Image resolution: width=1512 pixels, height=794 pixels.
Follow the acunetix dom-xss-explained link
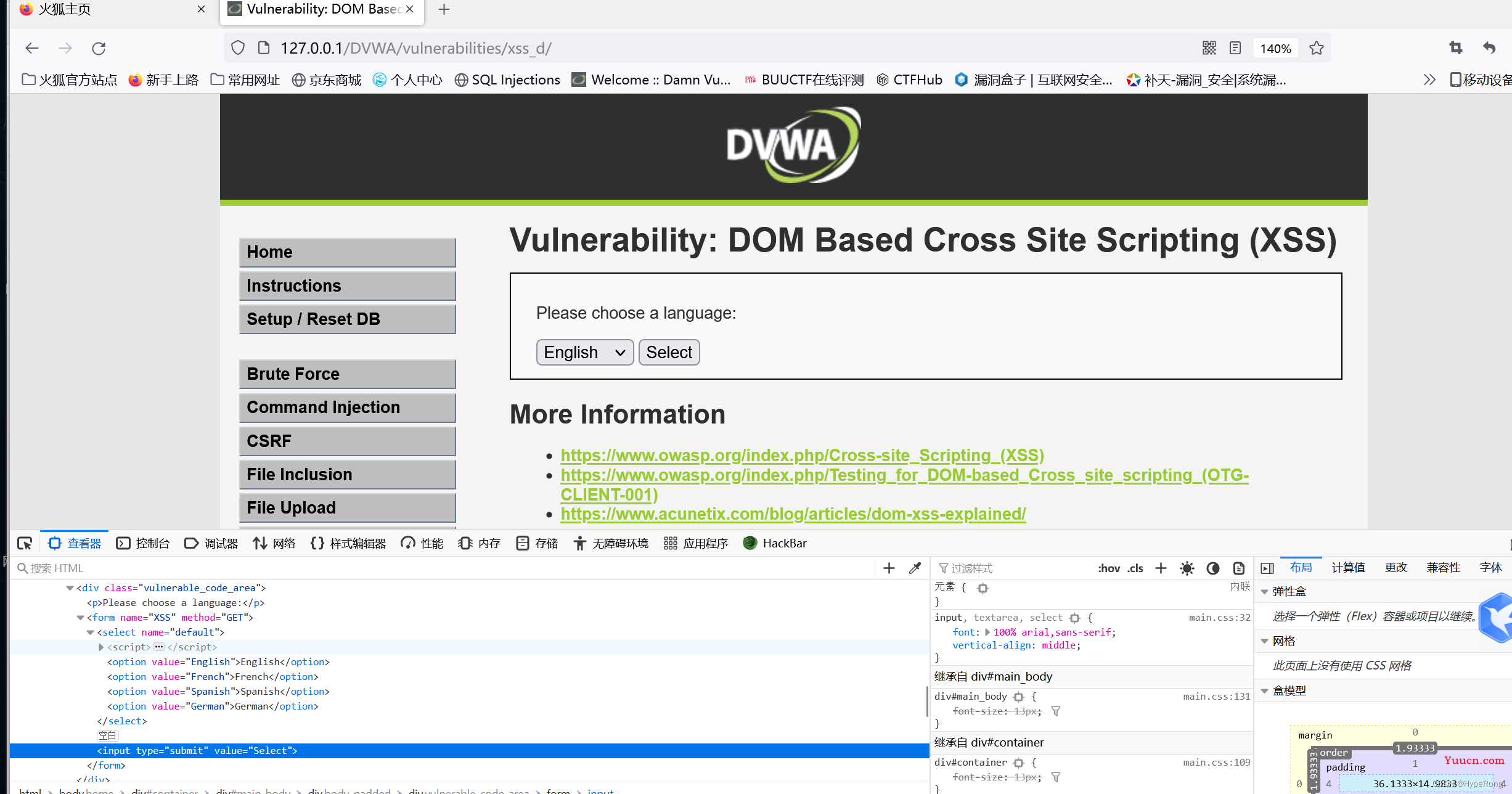[793, 514]
